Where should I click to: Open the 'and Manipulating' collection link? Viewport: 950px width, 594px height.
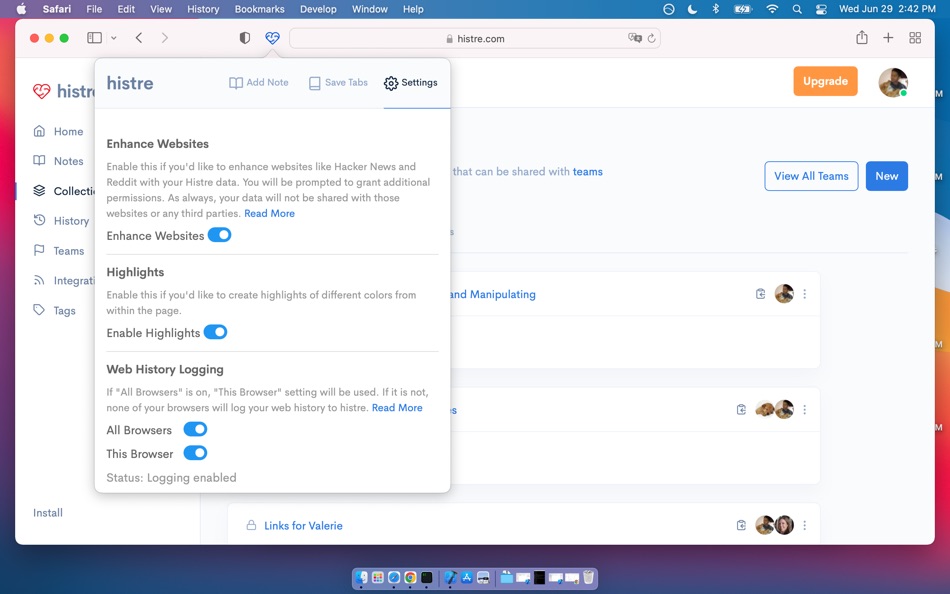pos(493,294)
